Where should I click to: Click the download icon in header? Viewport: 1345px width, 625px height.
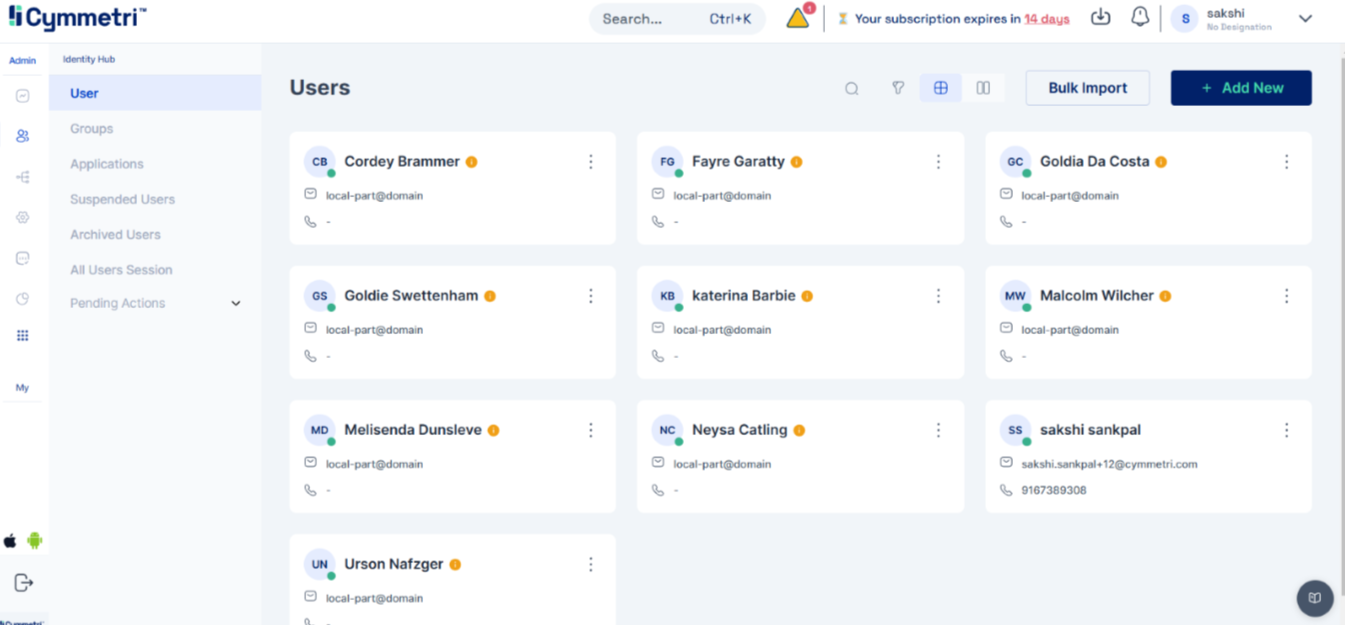pos(1100,18)
